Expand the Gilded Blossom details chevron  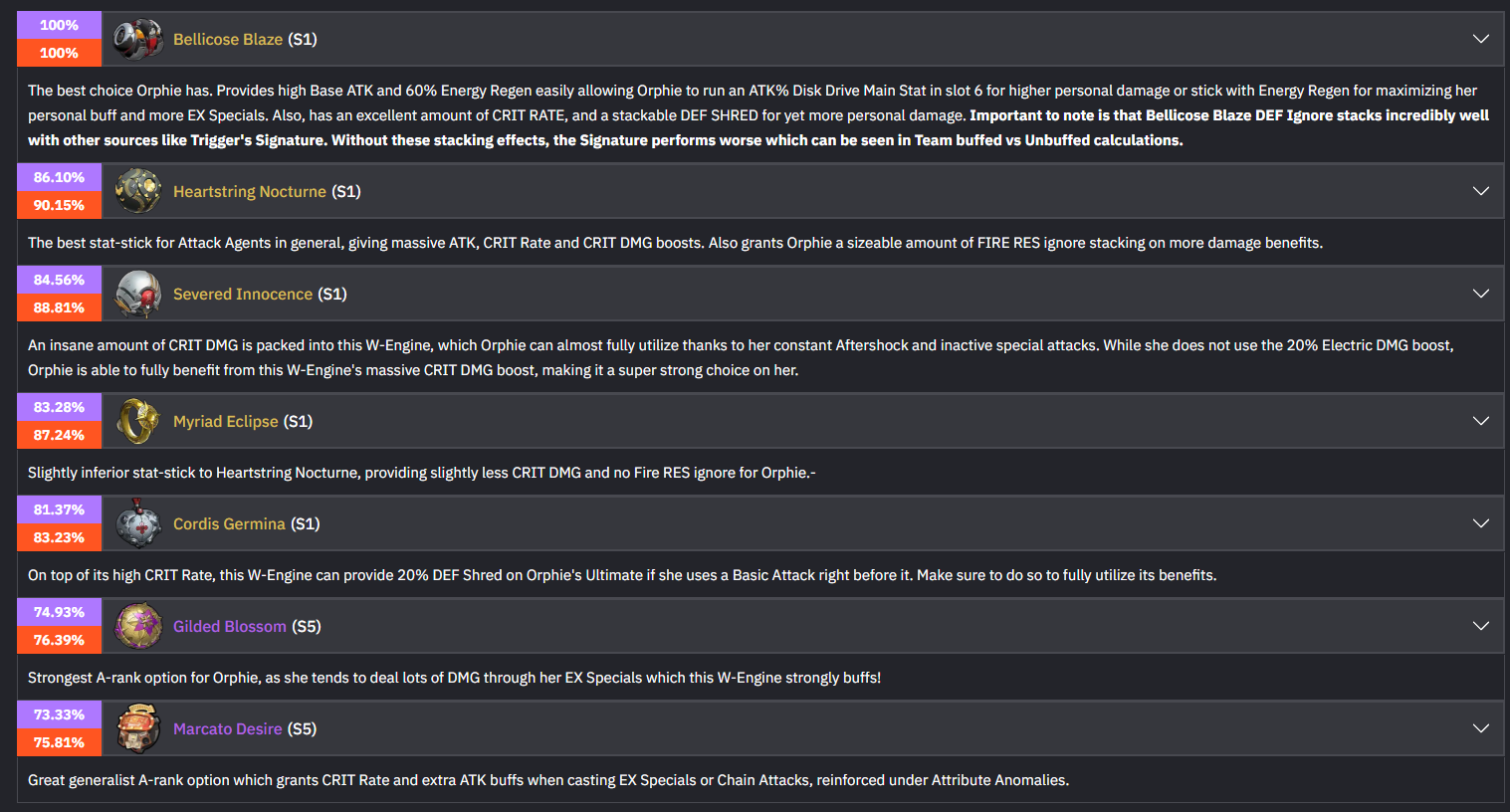click(x=1480, y=626)
